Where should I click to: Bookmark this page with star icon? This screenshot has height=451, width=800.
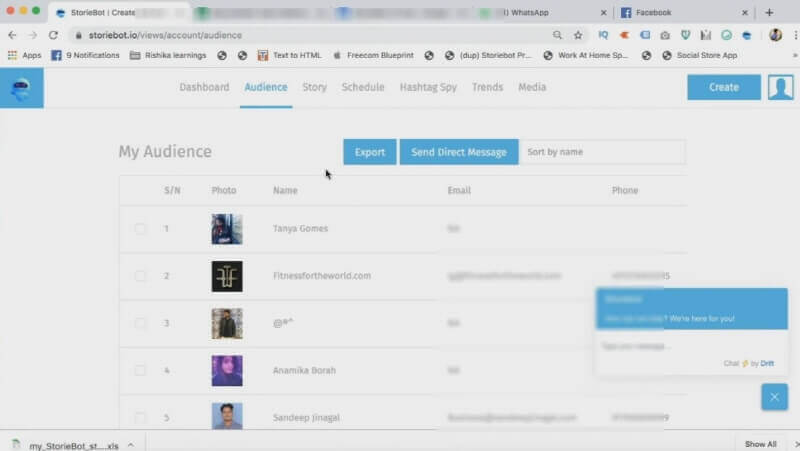pos(578,35)
